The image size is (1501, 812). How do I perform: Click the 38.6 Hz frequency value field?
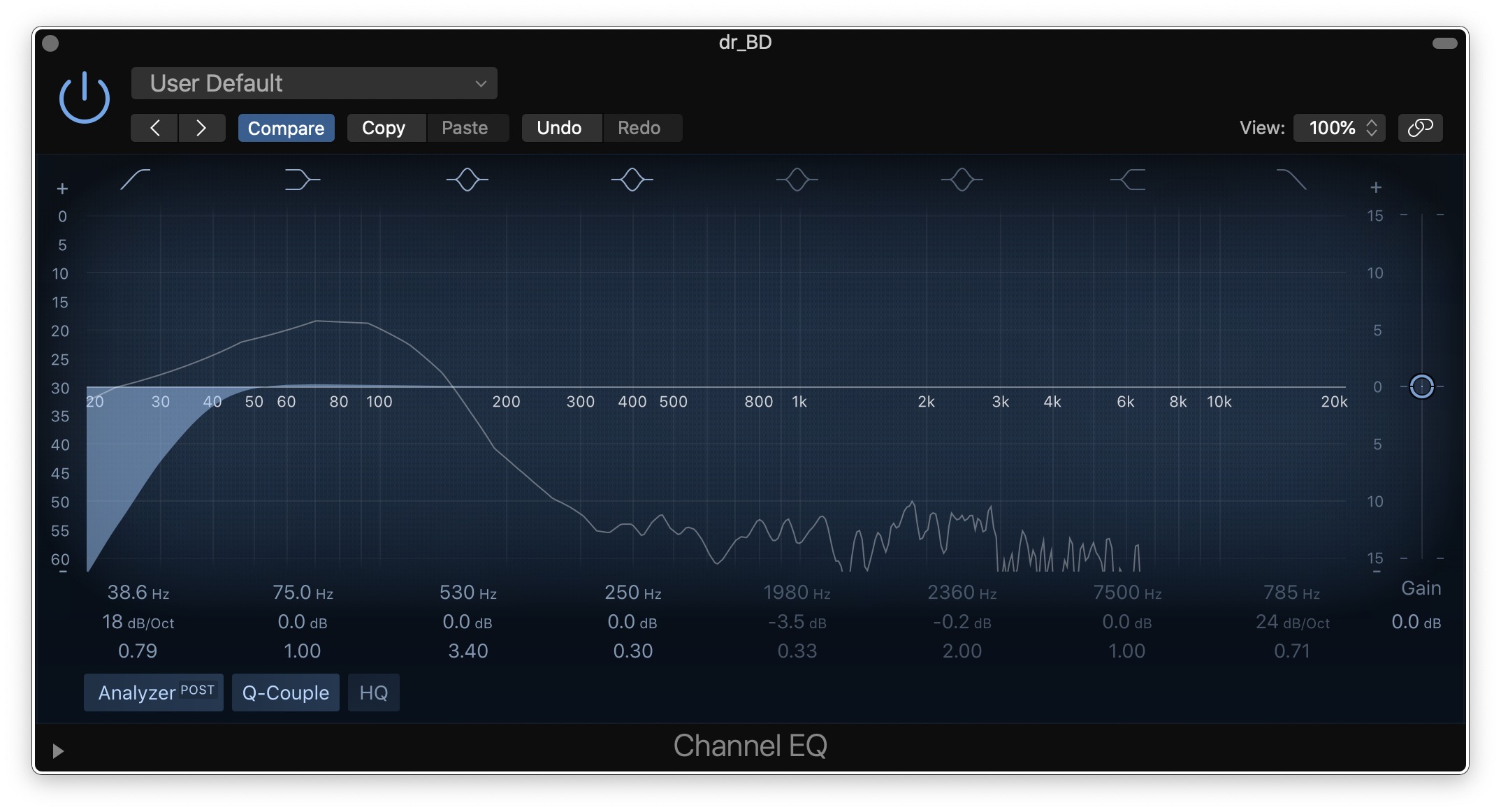[138, 593]
